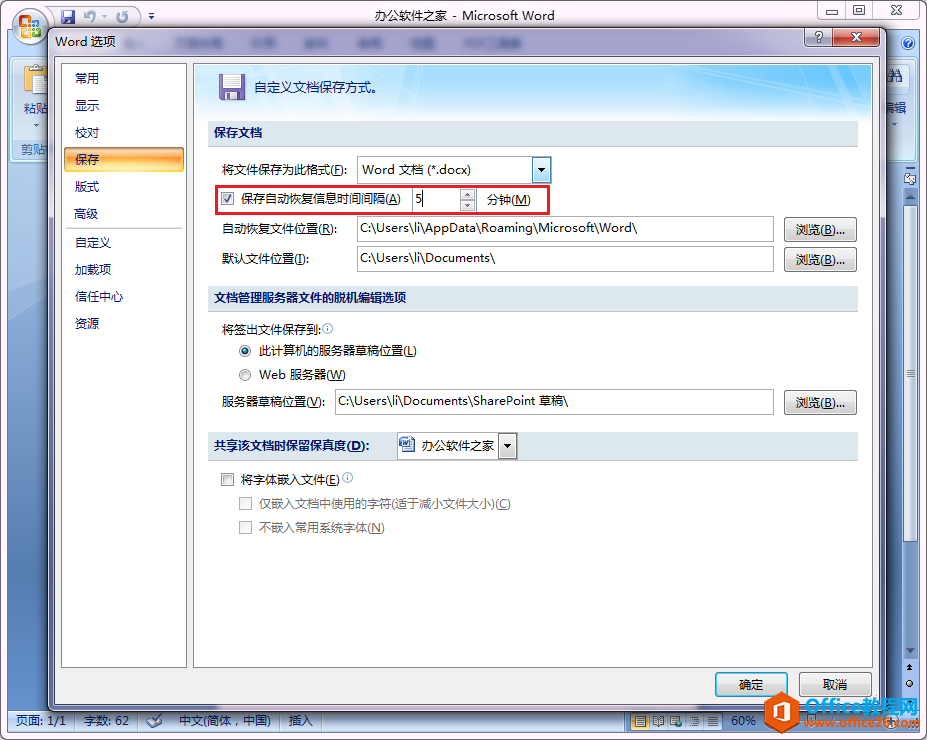This screenshot has height=740, width=927.
Task: Click the dialog help question mark button
Action: pyautogui.click(x=818, y=37)
